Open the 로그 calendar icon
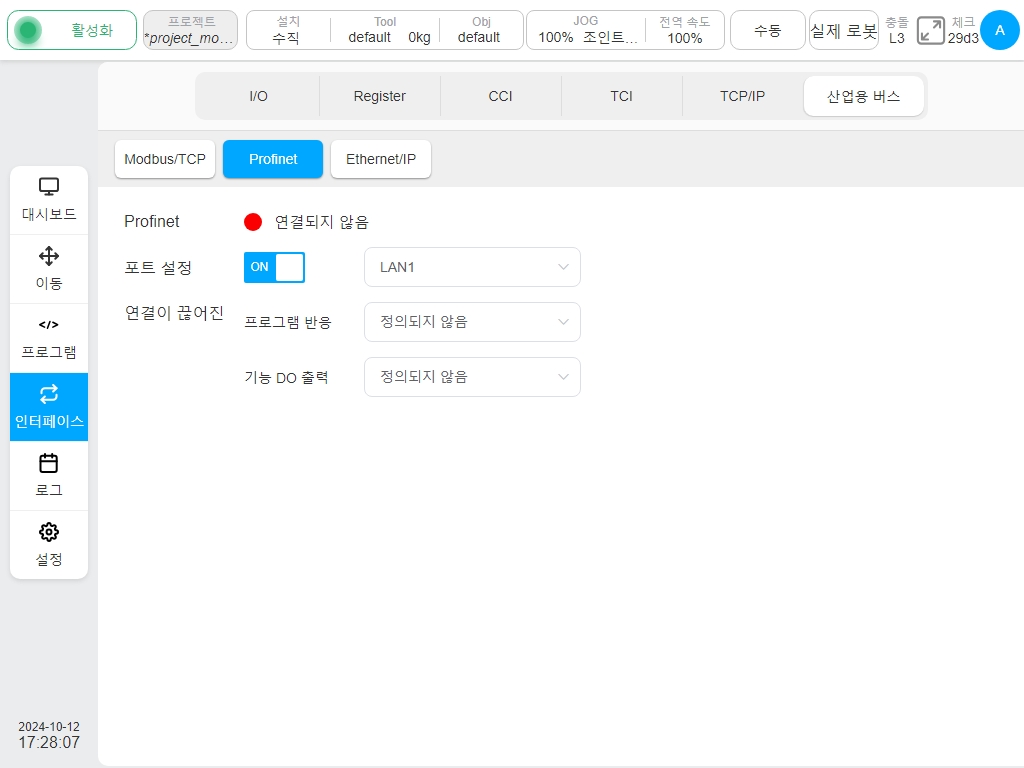The height and width of the screenshot is (768, 1024). [x=49, y=476]
